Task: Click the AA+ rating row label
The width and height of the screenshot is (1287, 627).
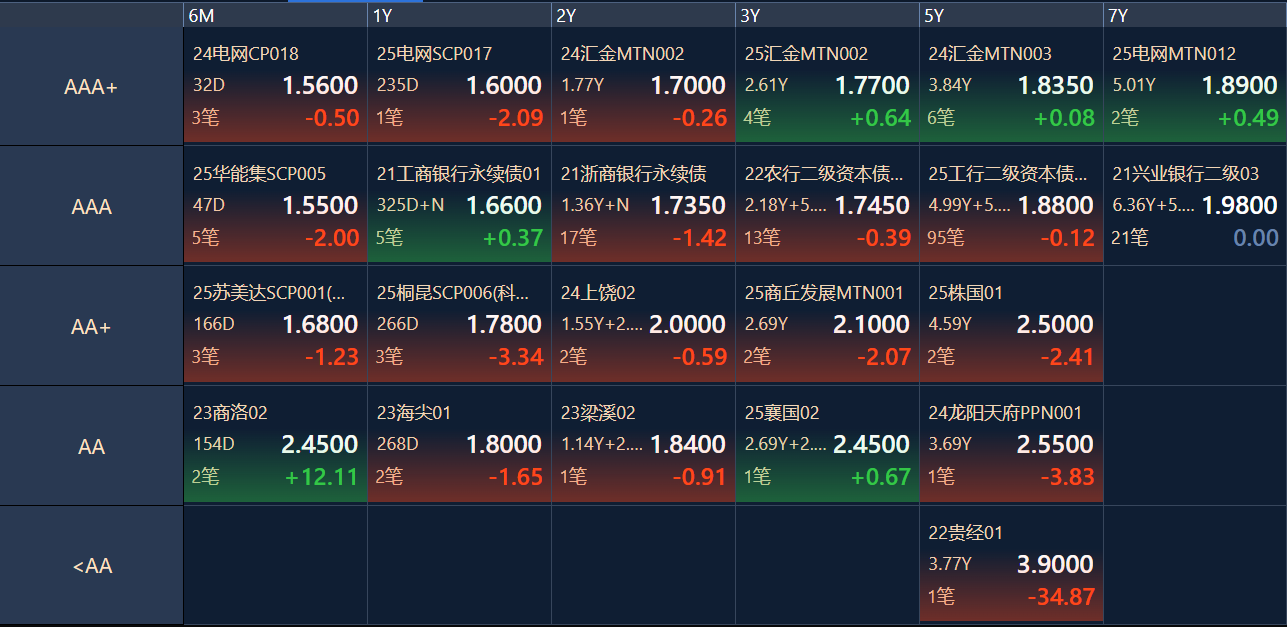Action: (x=91, y=326)
